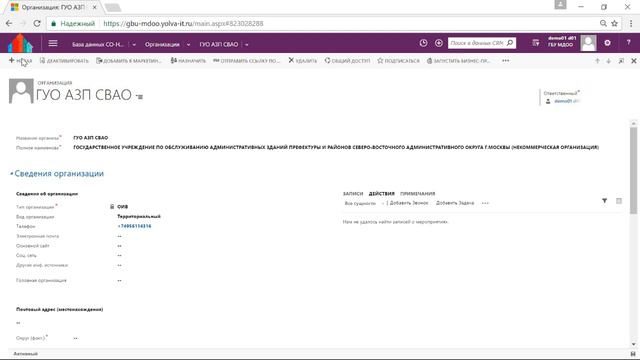Viewport: 640px width, 360px height.
Task: Click the responsible user demo01 link
Action: pyautogui.click(x=567, y=101)
